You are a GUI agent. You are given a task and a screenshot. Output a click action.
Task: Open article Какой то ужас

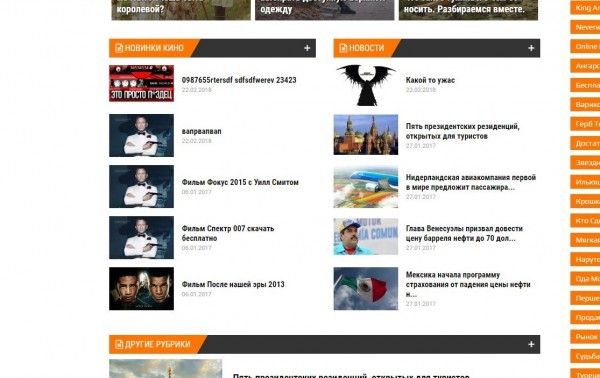(430, 80)
